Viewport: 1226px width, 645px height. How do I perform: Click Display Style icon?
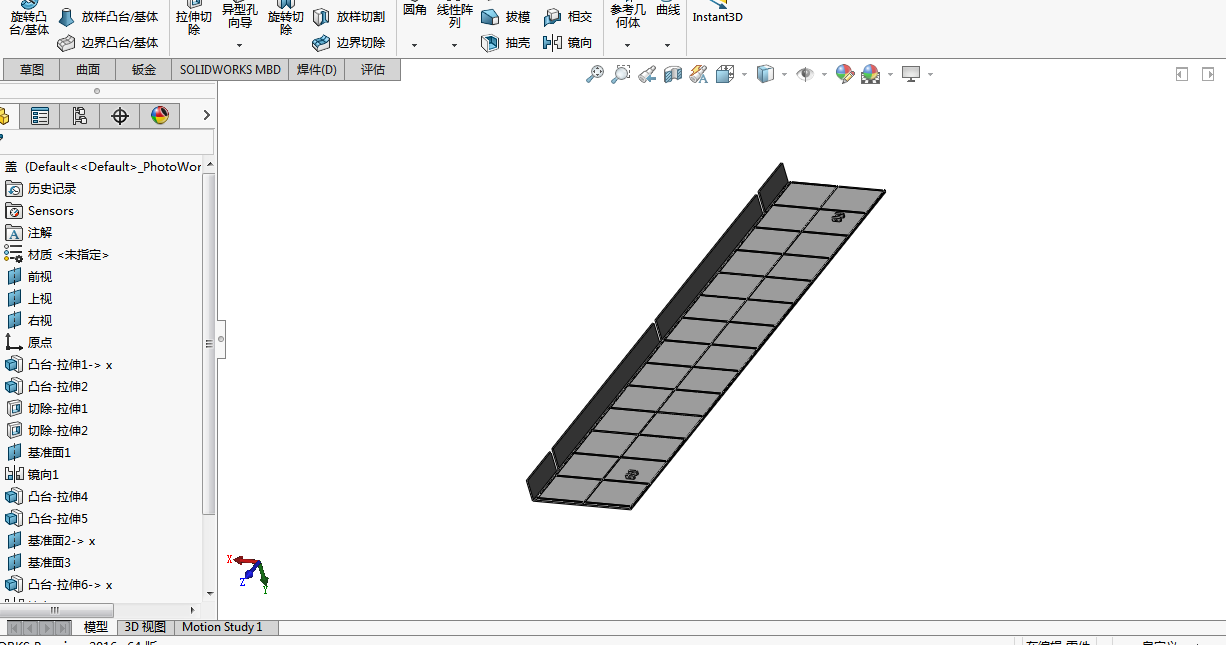(x=765, y=74)
